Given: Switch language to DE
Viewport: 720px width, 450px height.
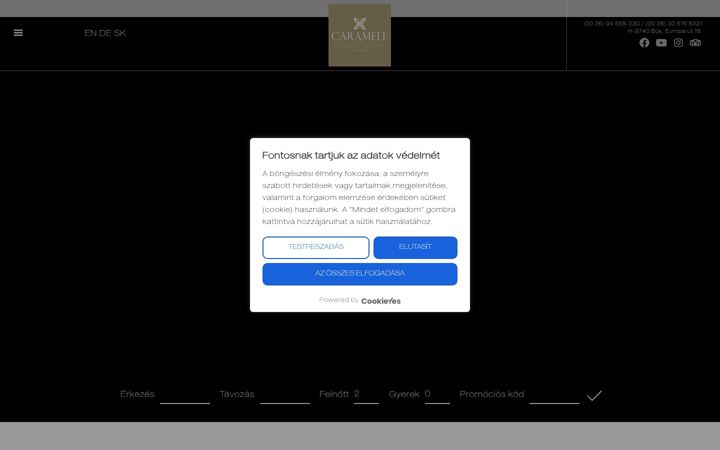Looking at the screenshot, I should click(105, 33).
